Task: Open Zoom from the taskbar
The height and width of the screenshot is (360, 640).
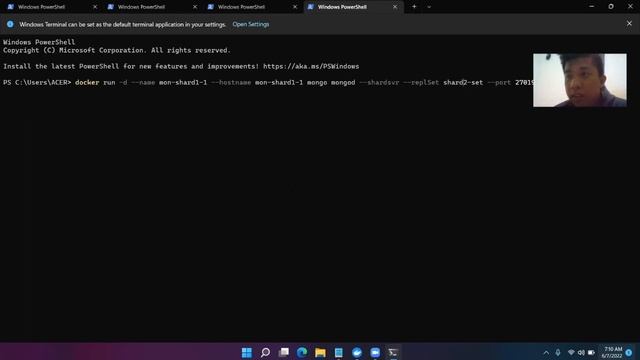Action: pos(375,352)
